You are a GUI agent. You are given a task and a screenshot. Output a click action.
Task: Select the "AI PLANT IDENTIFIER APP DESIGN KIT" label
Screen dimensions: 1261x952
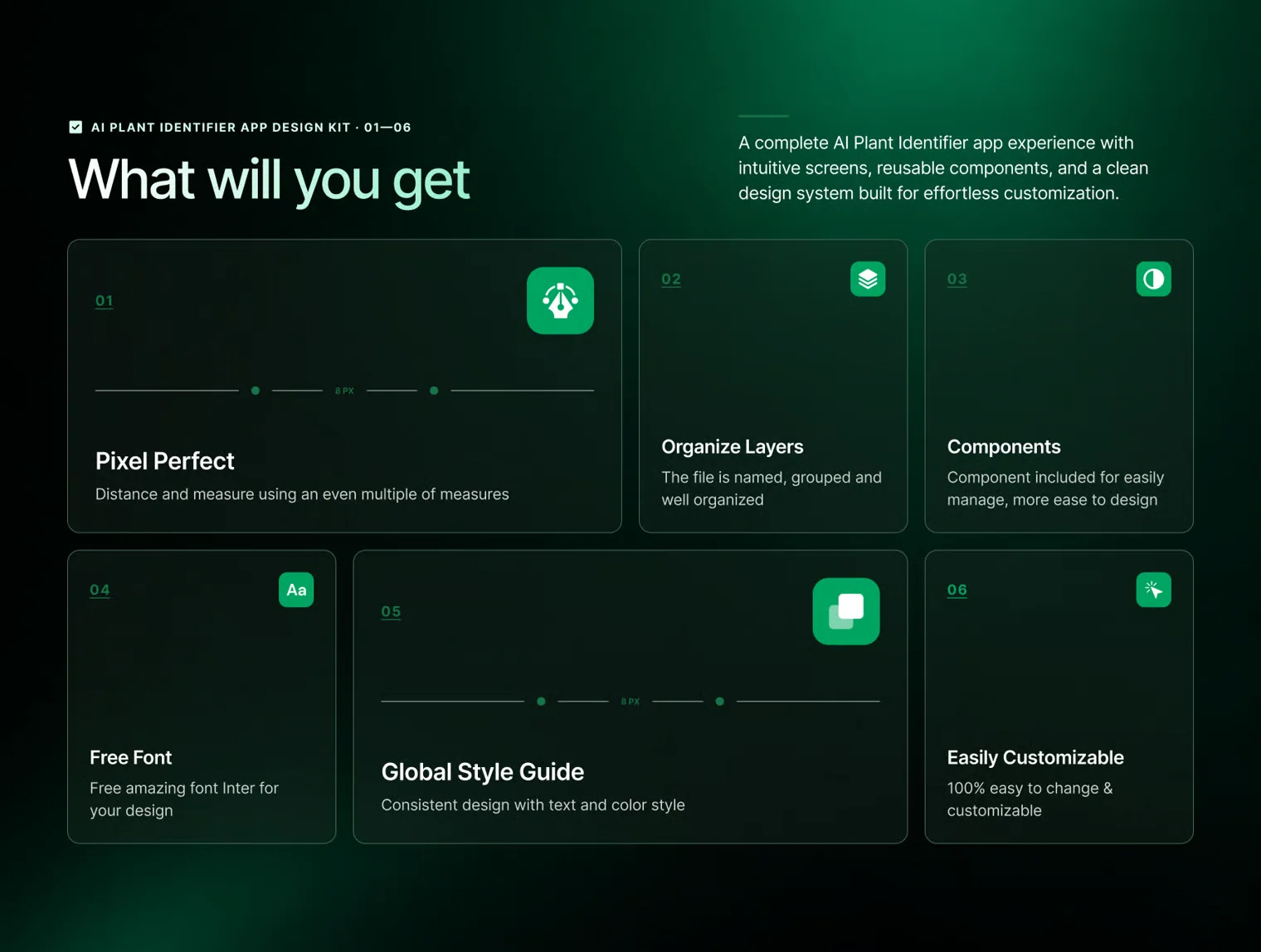(x=221, y=128)
